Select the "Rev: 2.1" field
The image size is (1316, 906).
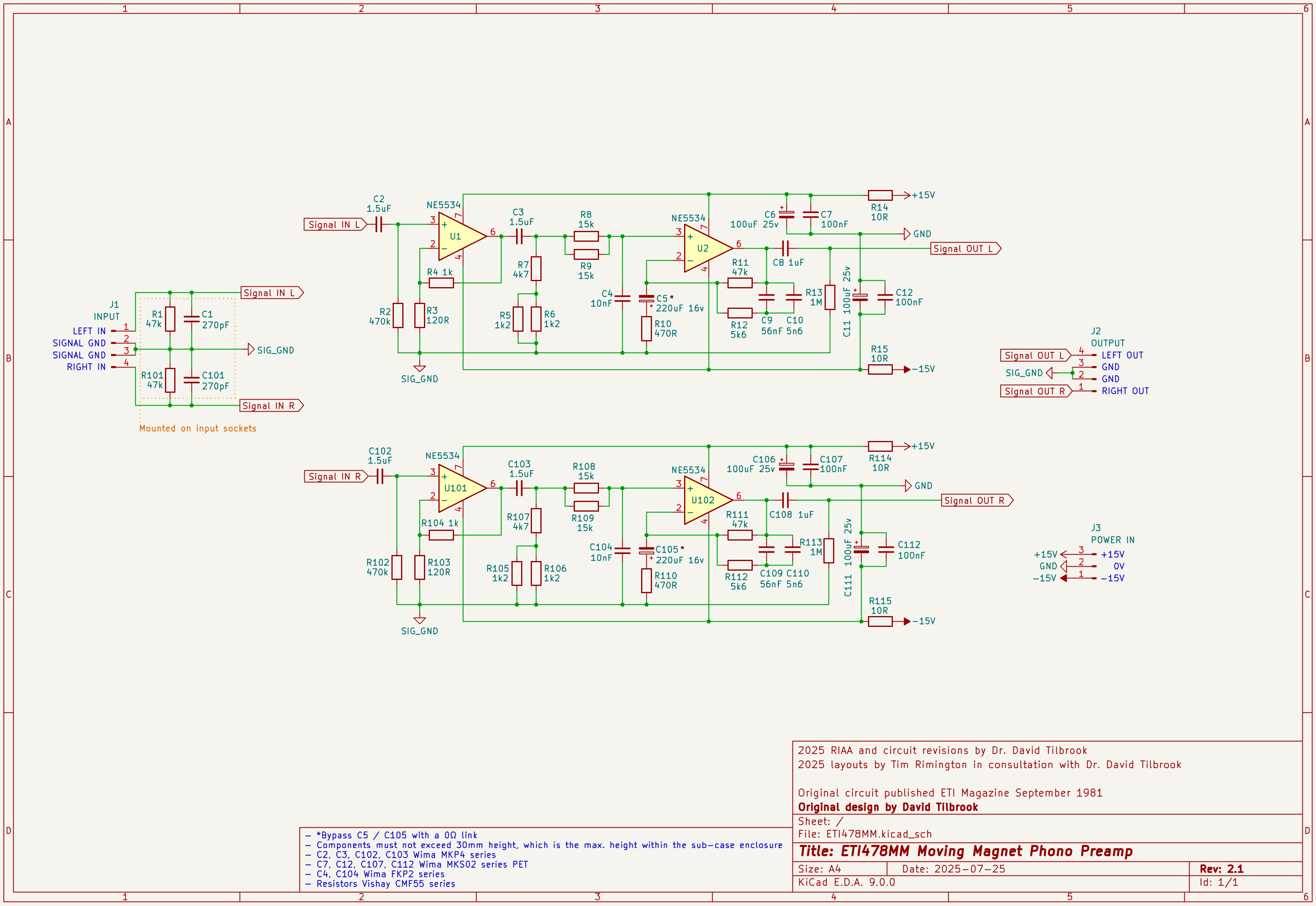[1222, 869]
